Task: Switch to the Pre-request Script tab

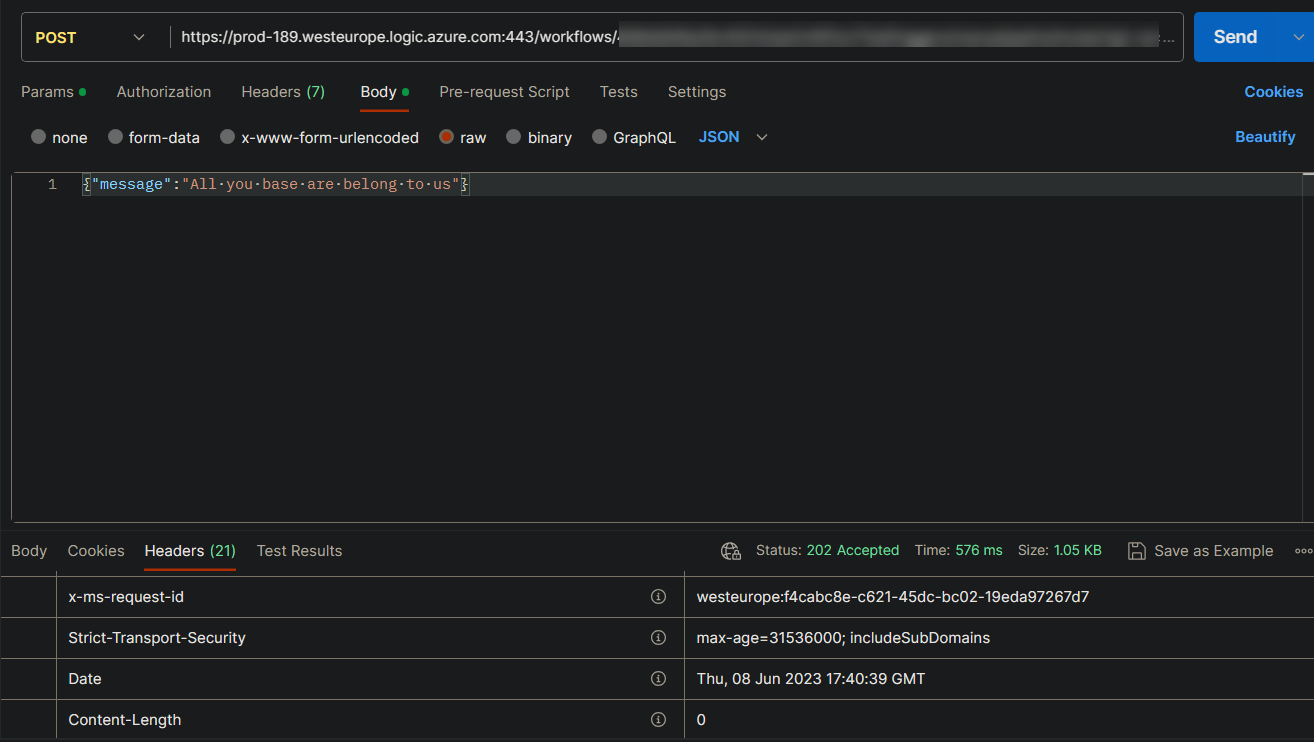Action: [504, 92]
